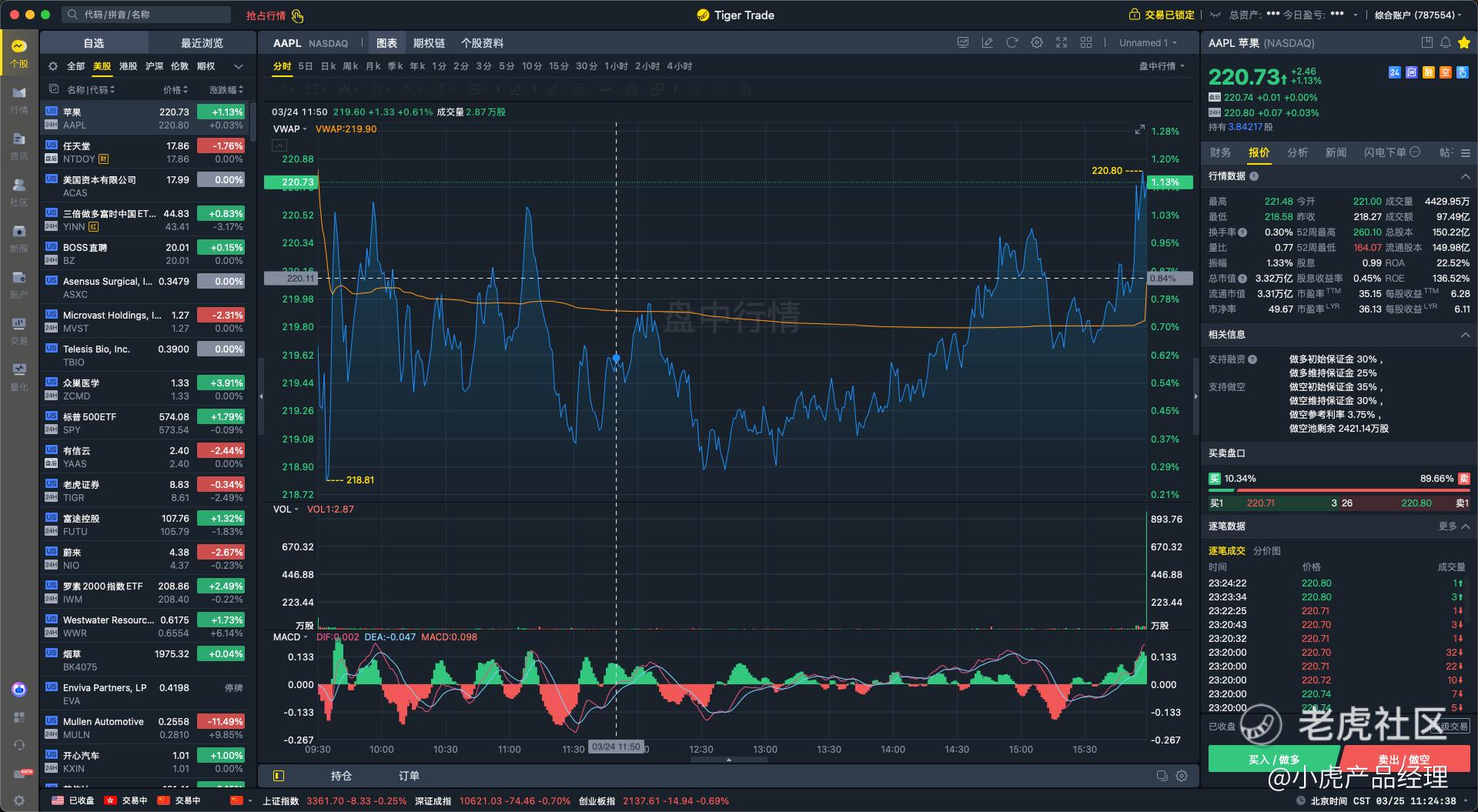Open the 社区 community sidebar section

pyautogui.click(x=19, y=192)
